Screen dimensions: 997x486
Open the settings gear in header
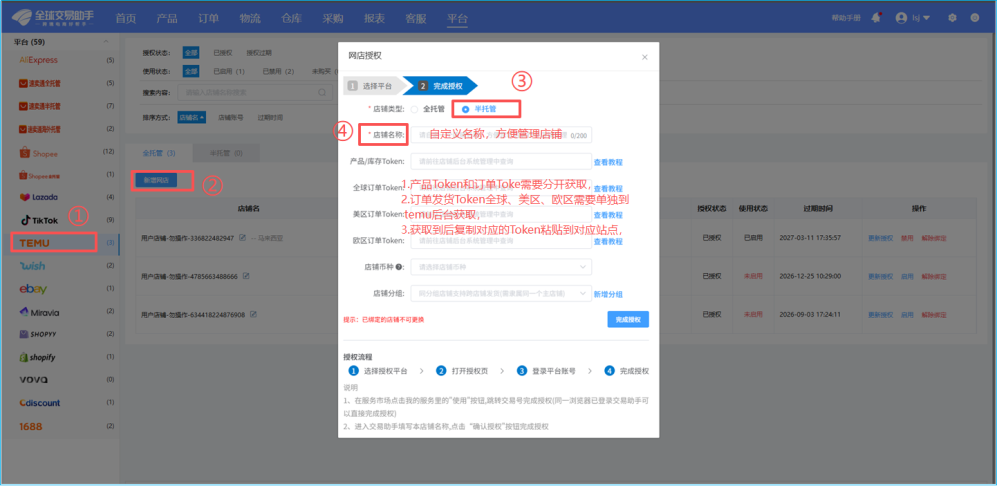click(952, 18)
